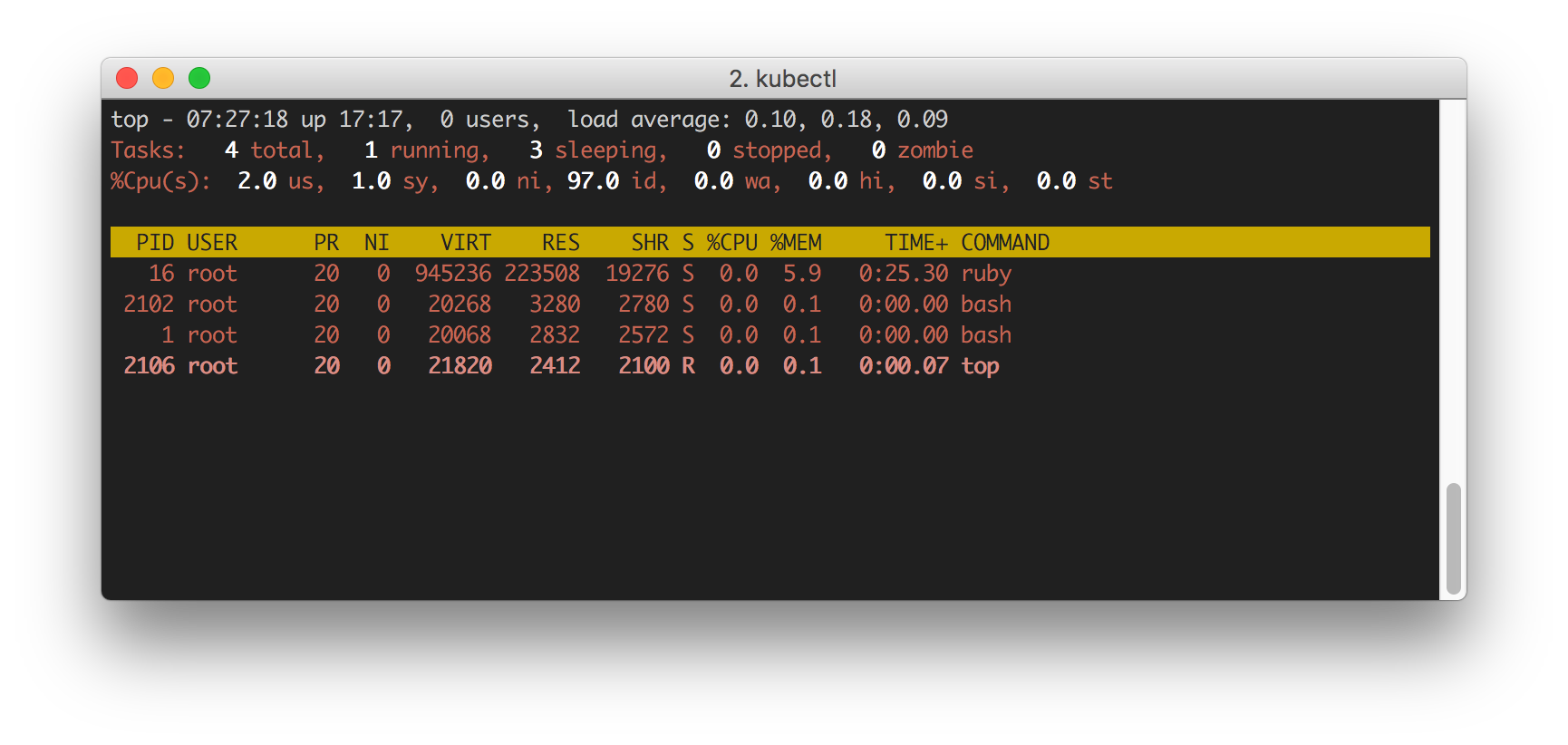Click the vertical scrollbar thumb
Image resolution: width=1568 pixels, height=745 pixels.
[1454, 538]
